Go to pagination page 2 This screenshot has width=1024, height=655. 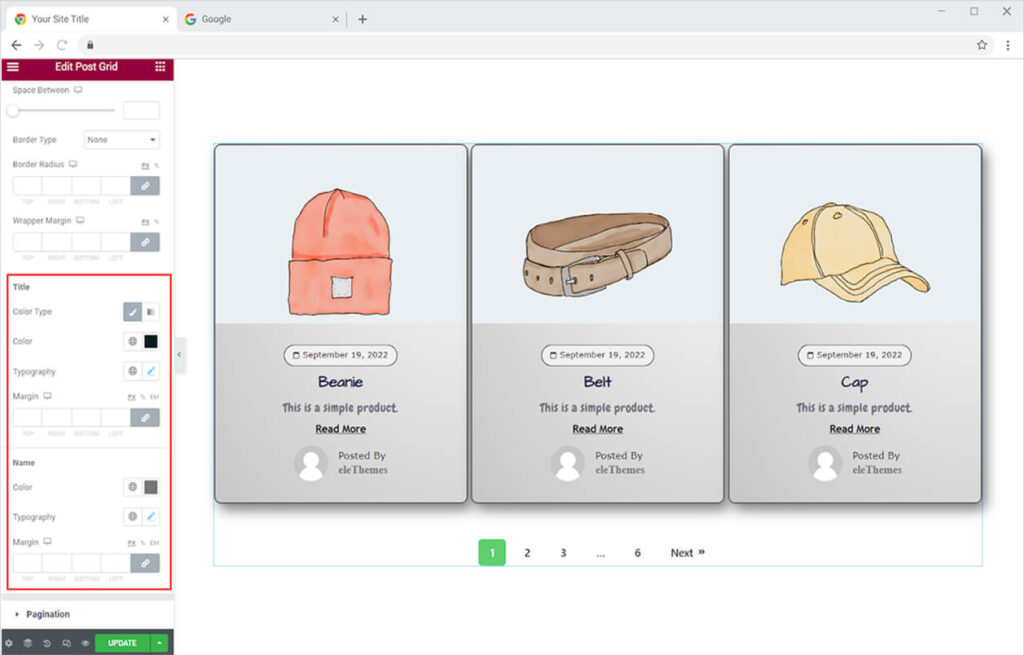[x=527, y=553]
